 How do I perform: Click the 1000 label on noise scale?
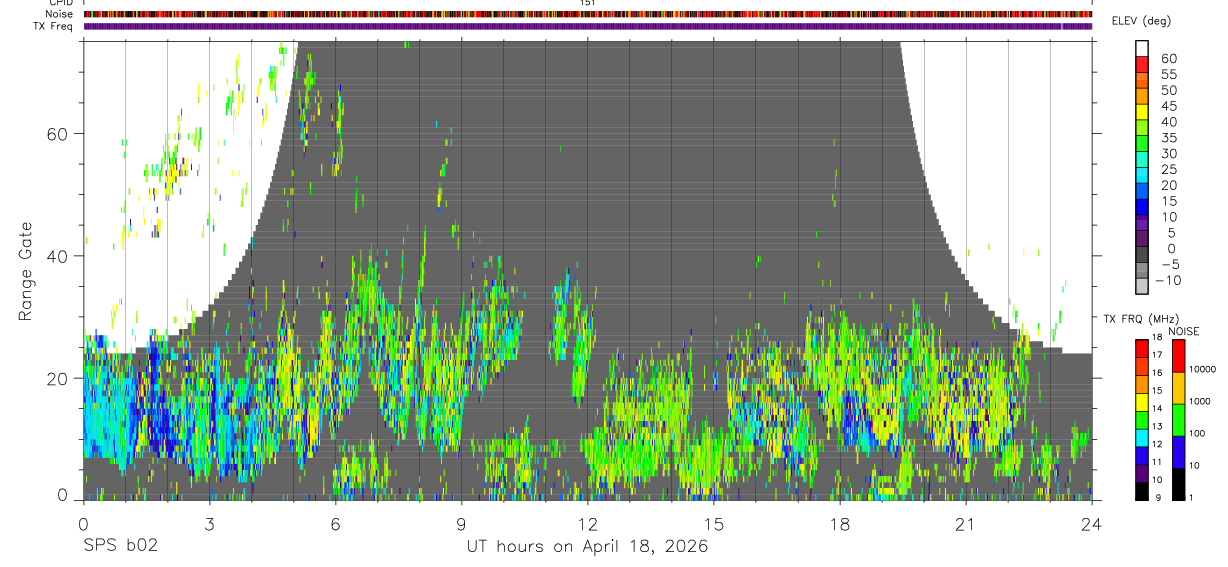(x=1199, y=402)
